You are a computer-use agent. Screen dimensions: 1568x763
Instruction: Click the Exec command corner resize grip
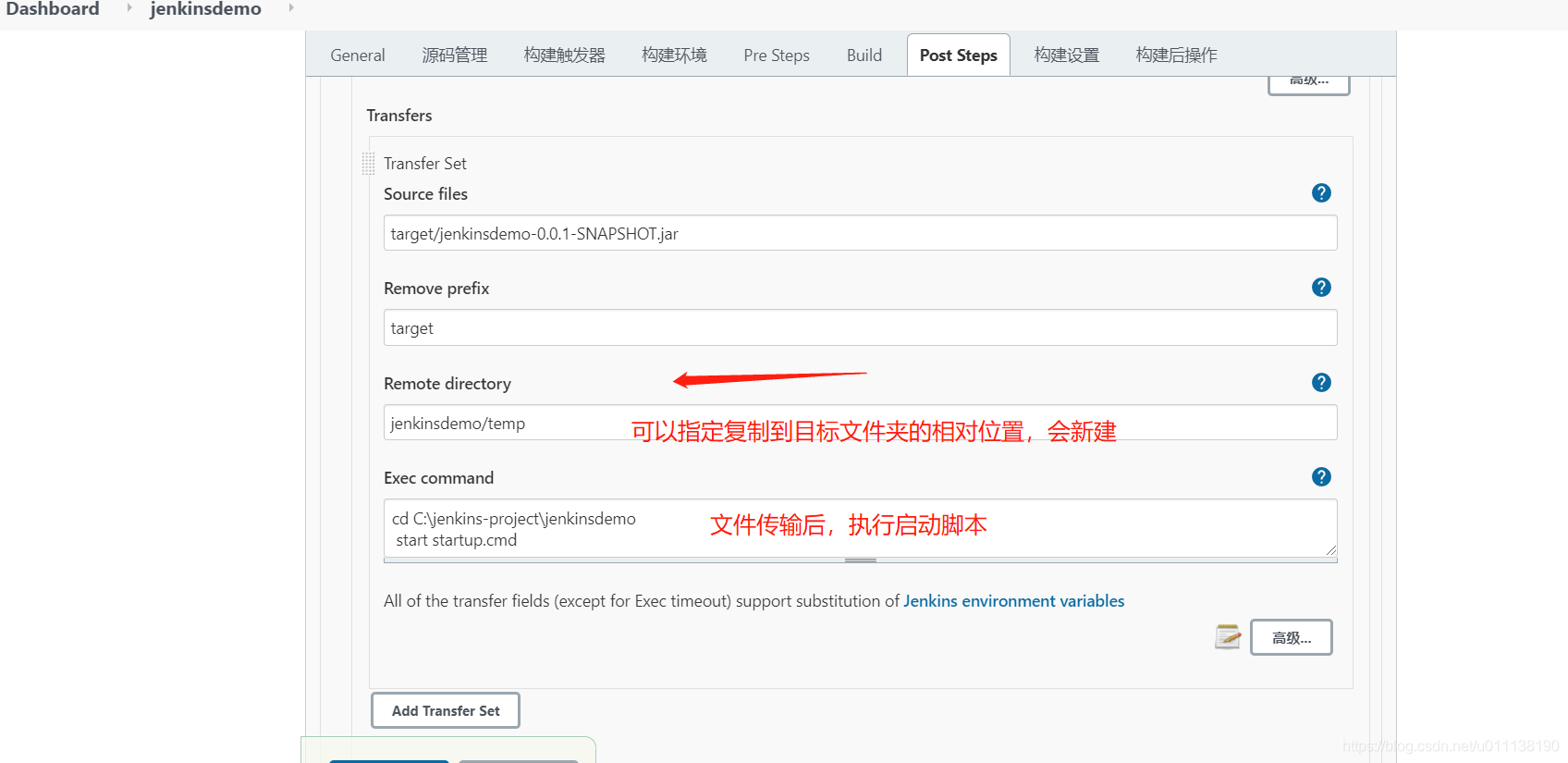coord(1330,550)
